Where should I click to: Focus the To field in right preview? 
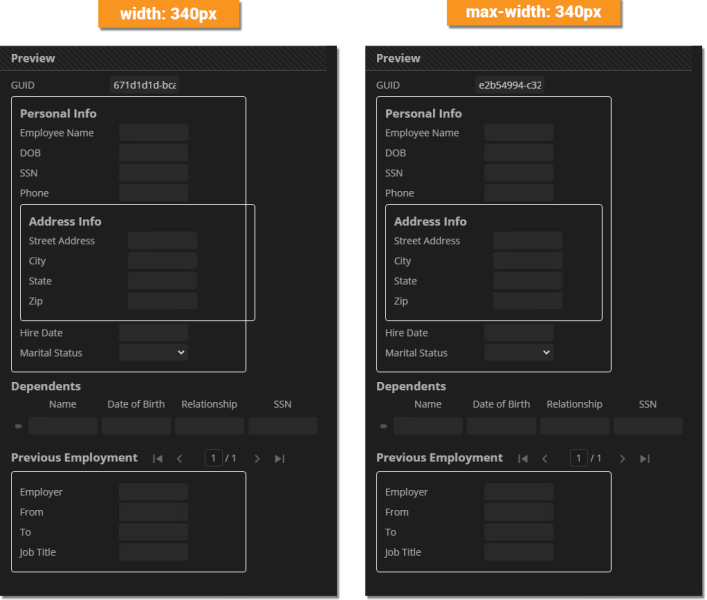click(519, 532)
